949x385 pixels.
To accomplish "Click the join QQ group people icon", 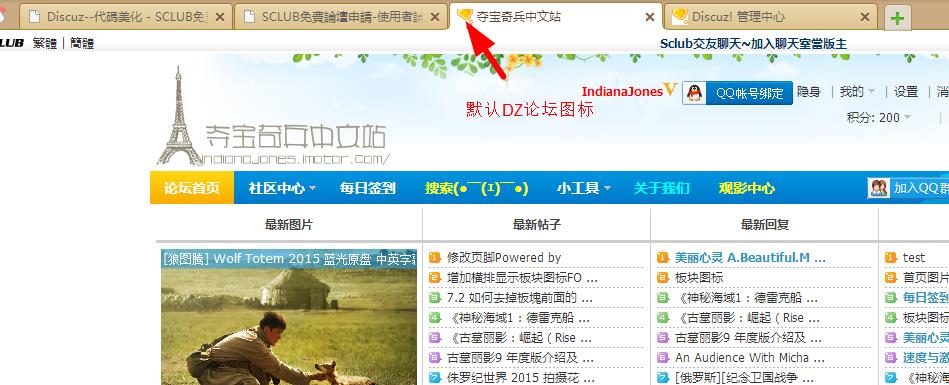I will [878, 188].
